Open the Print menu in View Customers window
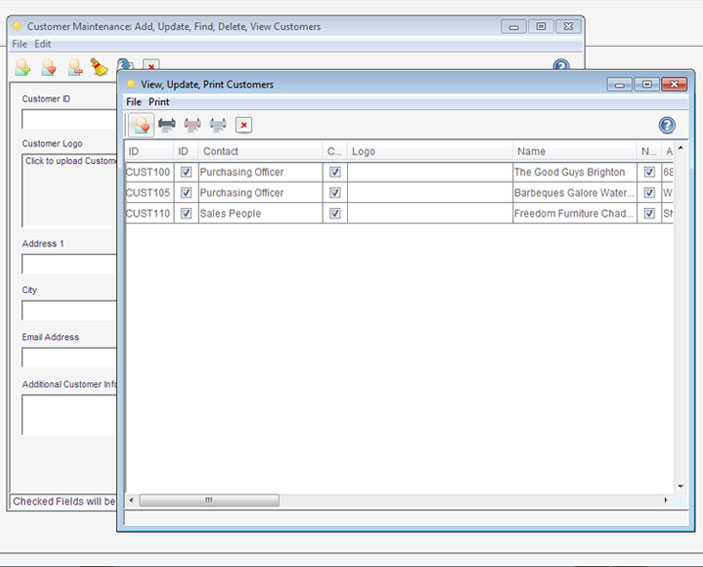This screenshot has height=567, width=703. (x=159, y=102)
